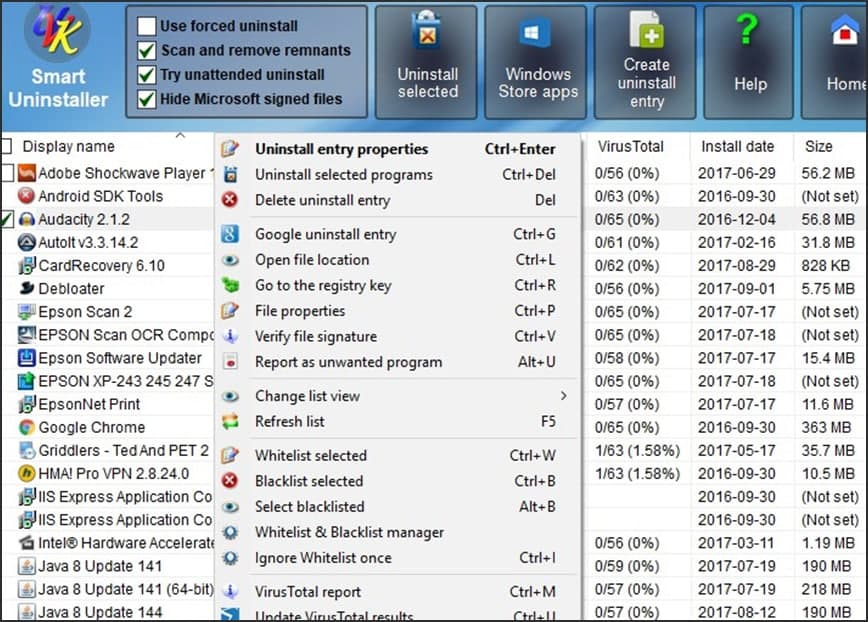868x622 pixels.
Task: Click Refresh list in context menu
Action: coord(290,422)
